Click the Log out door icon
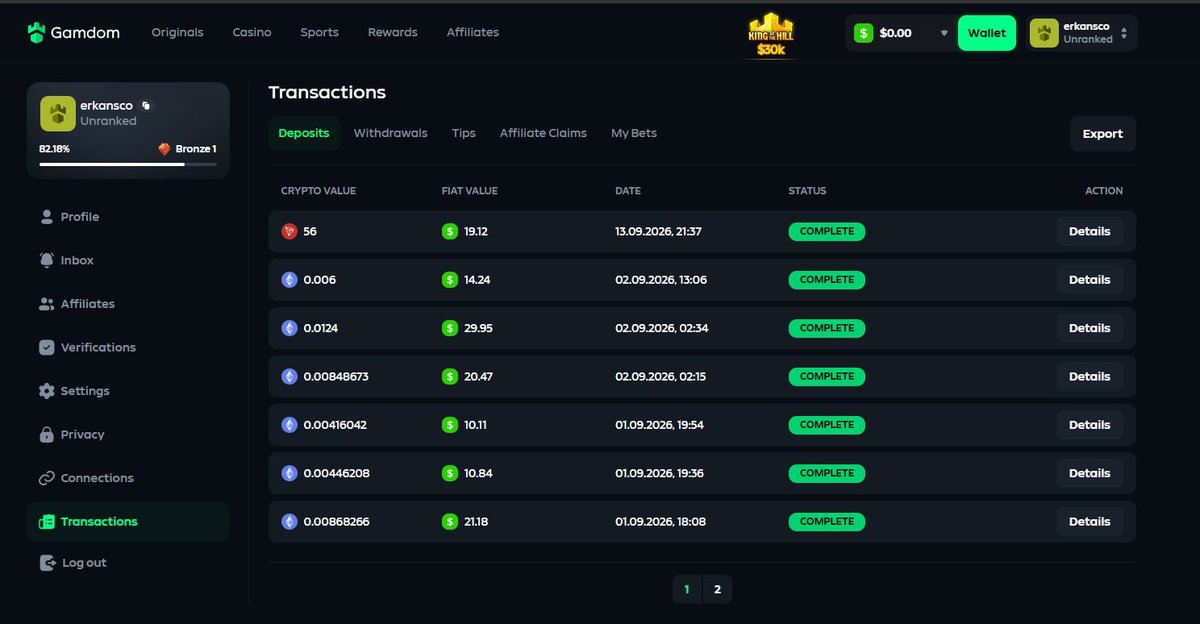The height and width of the screenshot is (624, 1200). click(47, 563)
